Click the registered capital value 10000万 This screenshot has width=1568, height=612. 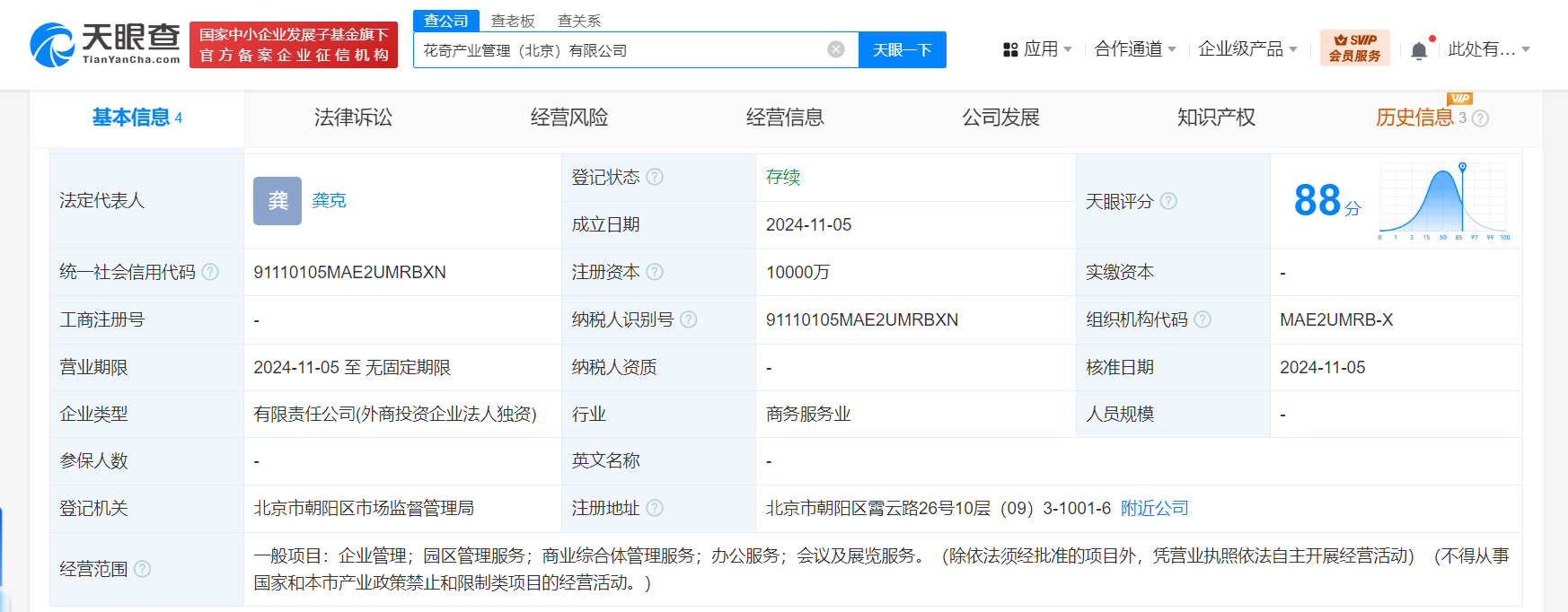click(x=797, y=272)
